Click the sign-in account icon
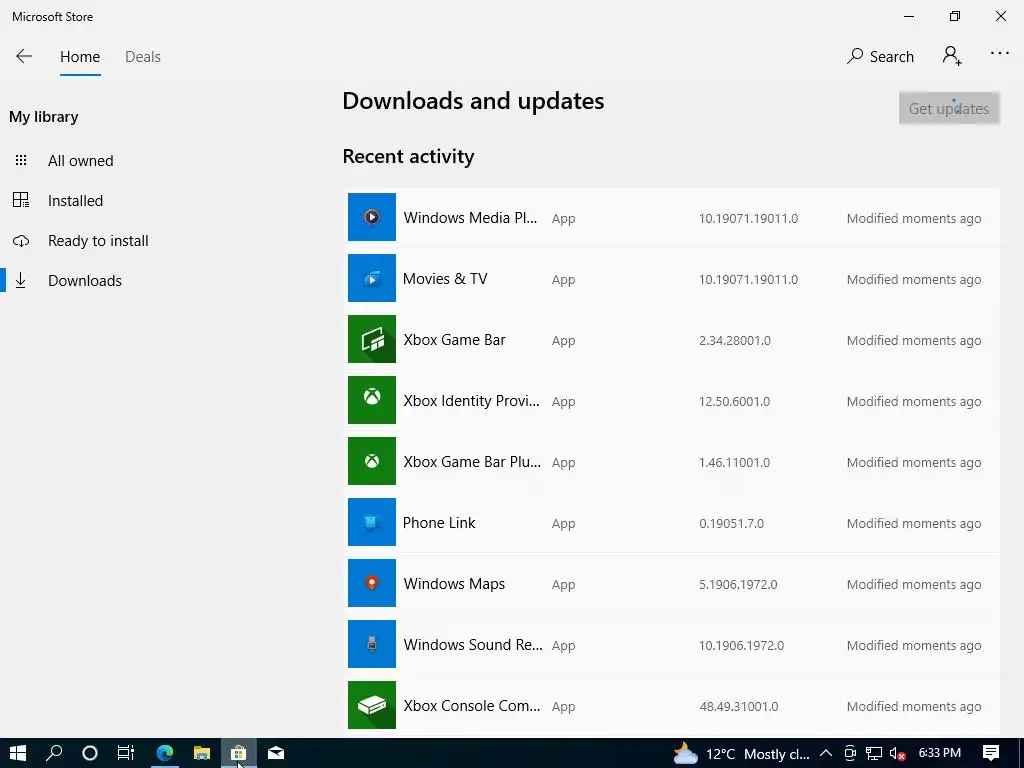 tap(952, 56)
